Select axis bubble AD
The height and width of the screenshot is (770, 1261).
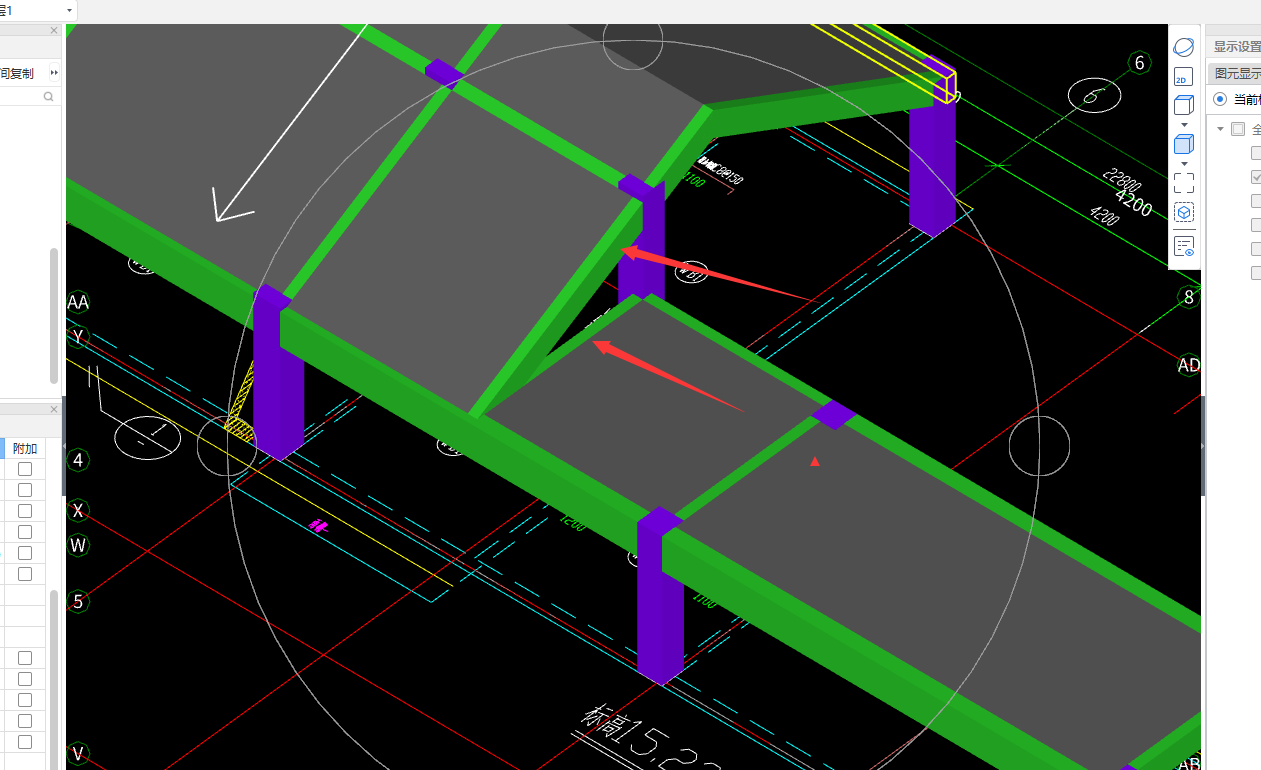(x=1189, y=365)
